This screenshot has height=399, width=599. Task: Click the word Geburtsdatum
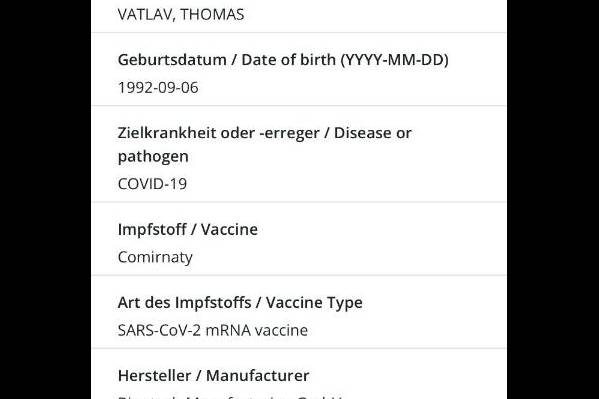172,60
